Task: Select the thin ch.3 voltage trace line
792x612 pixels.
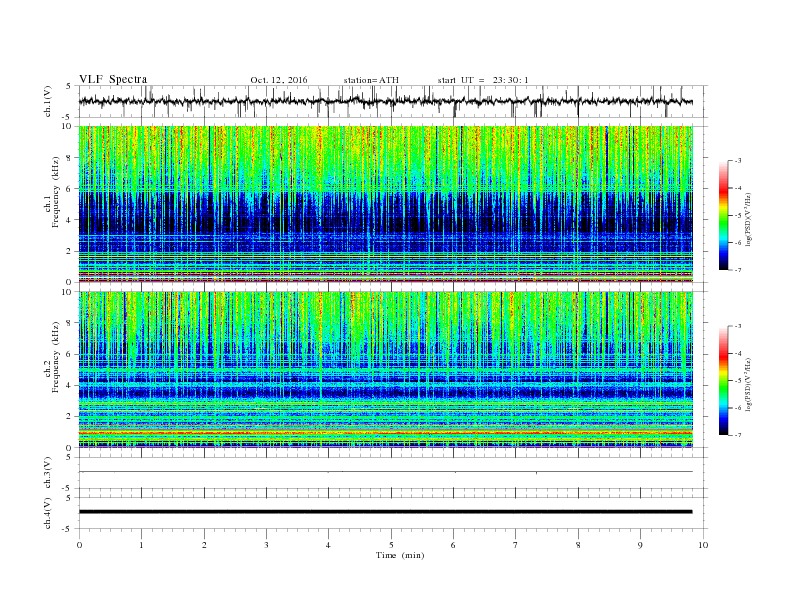Action: (x=385, y=472)
